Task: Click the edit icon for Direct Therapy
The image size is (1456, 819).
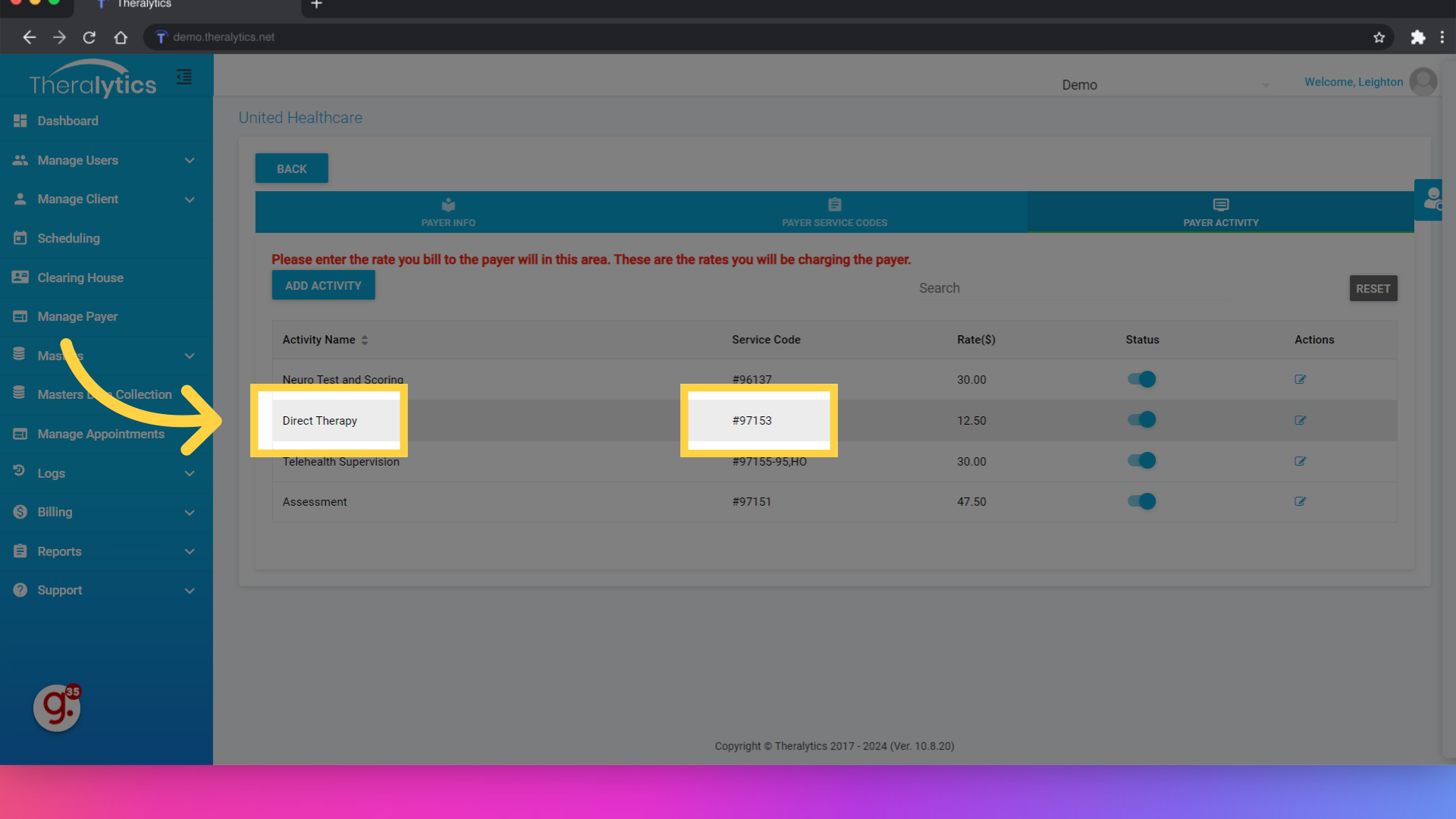Action: tap(1300, 419)
